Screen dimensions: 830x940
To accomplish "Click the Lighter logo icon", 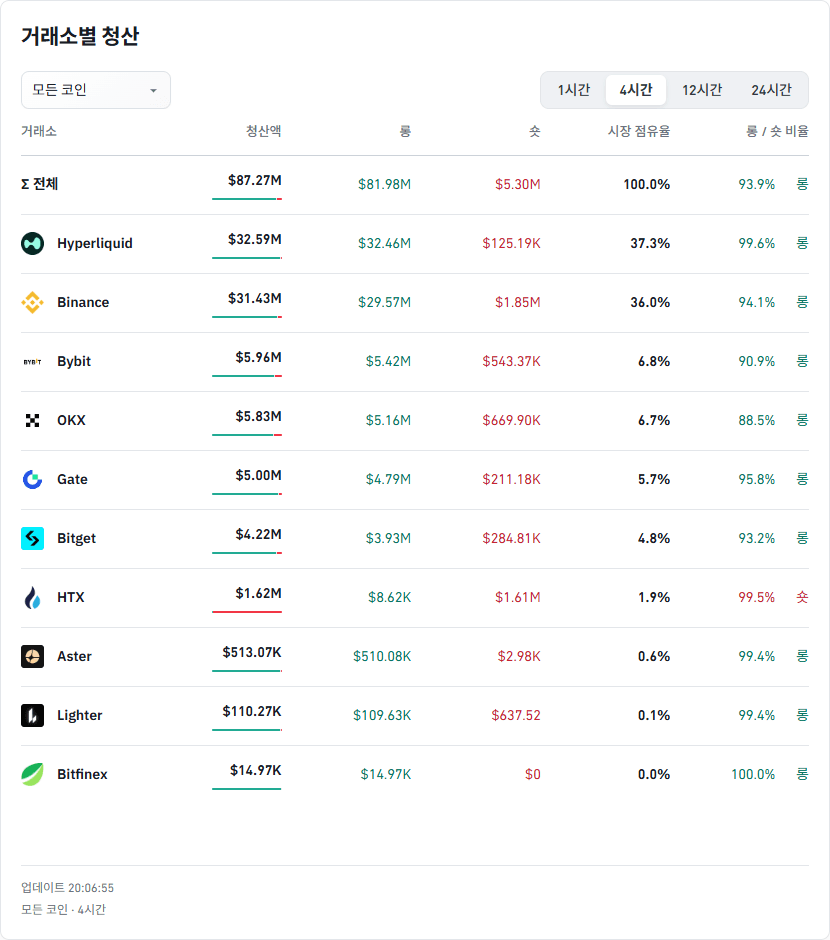I will tap(32, 715).
